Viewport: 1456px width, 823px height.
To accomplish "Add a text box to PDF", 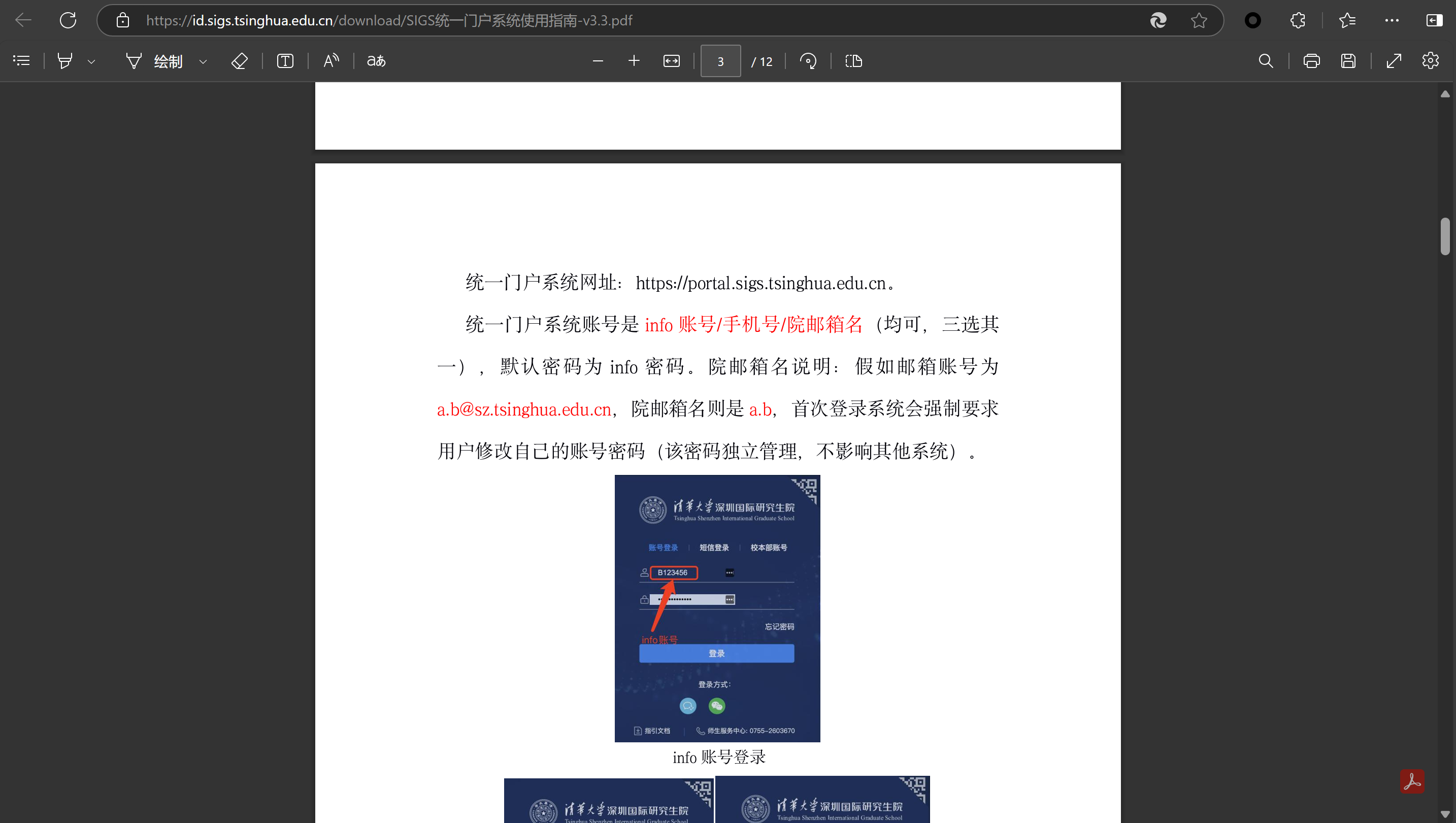I will point(285,60).
